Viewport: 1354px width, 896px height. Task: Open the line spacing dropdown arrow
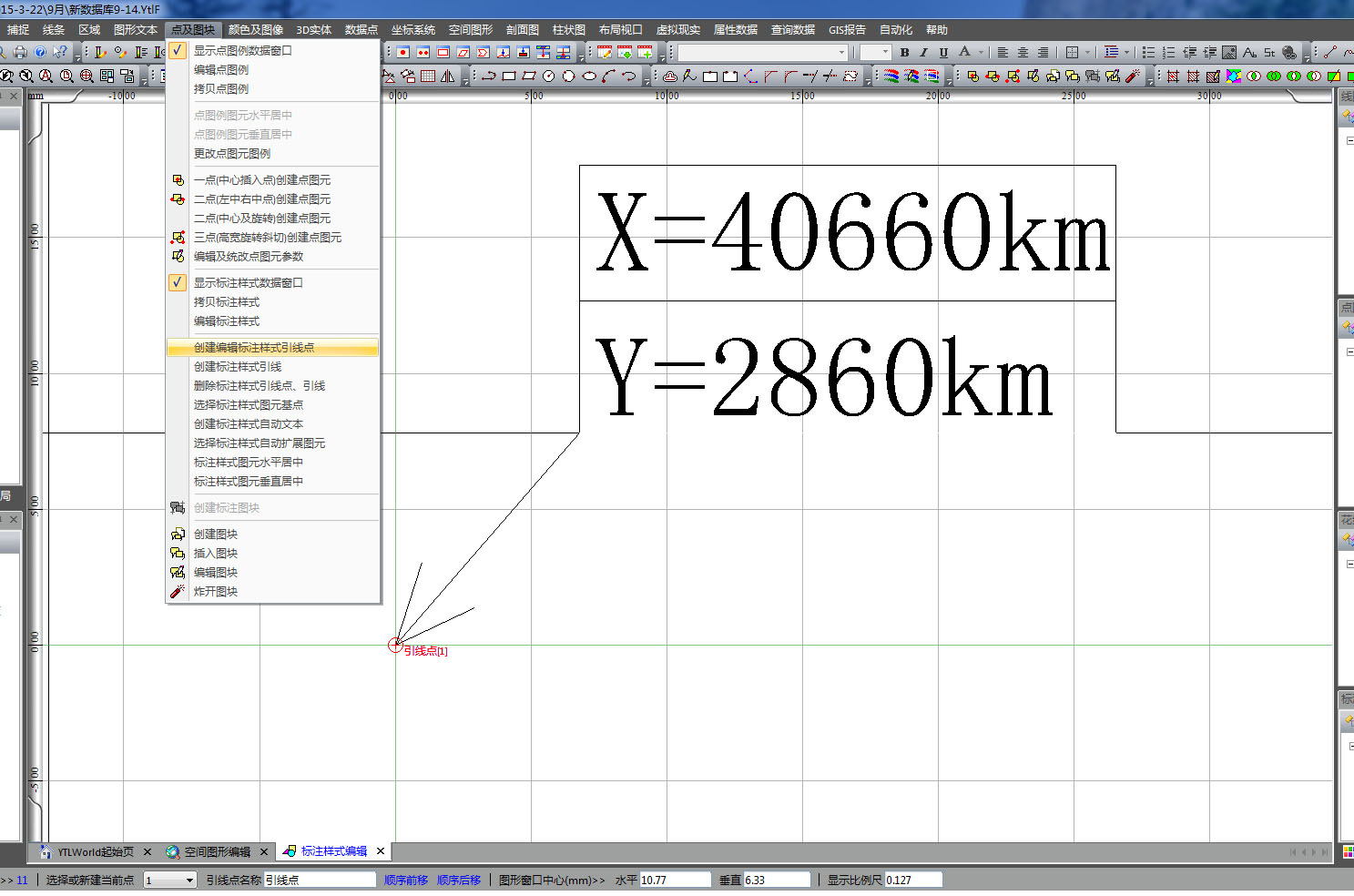tap(1127, 53)
